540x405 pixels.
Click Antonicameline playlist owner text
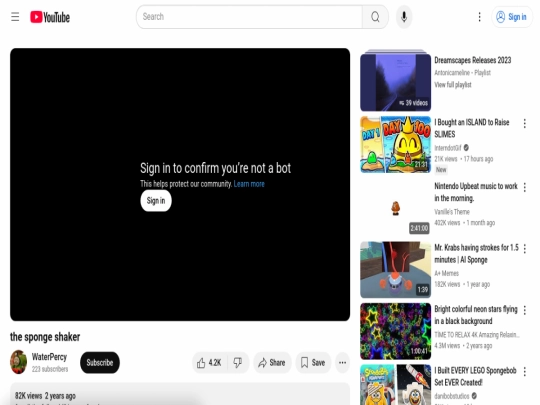point(452,73)
